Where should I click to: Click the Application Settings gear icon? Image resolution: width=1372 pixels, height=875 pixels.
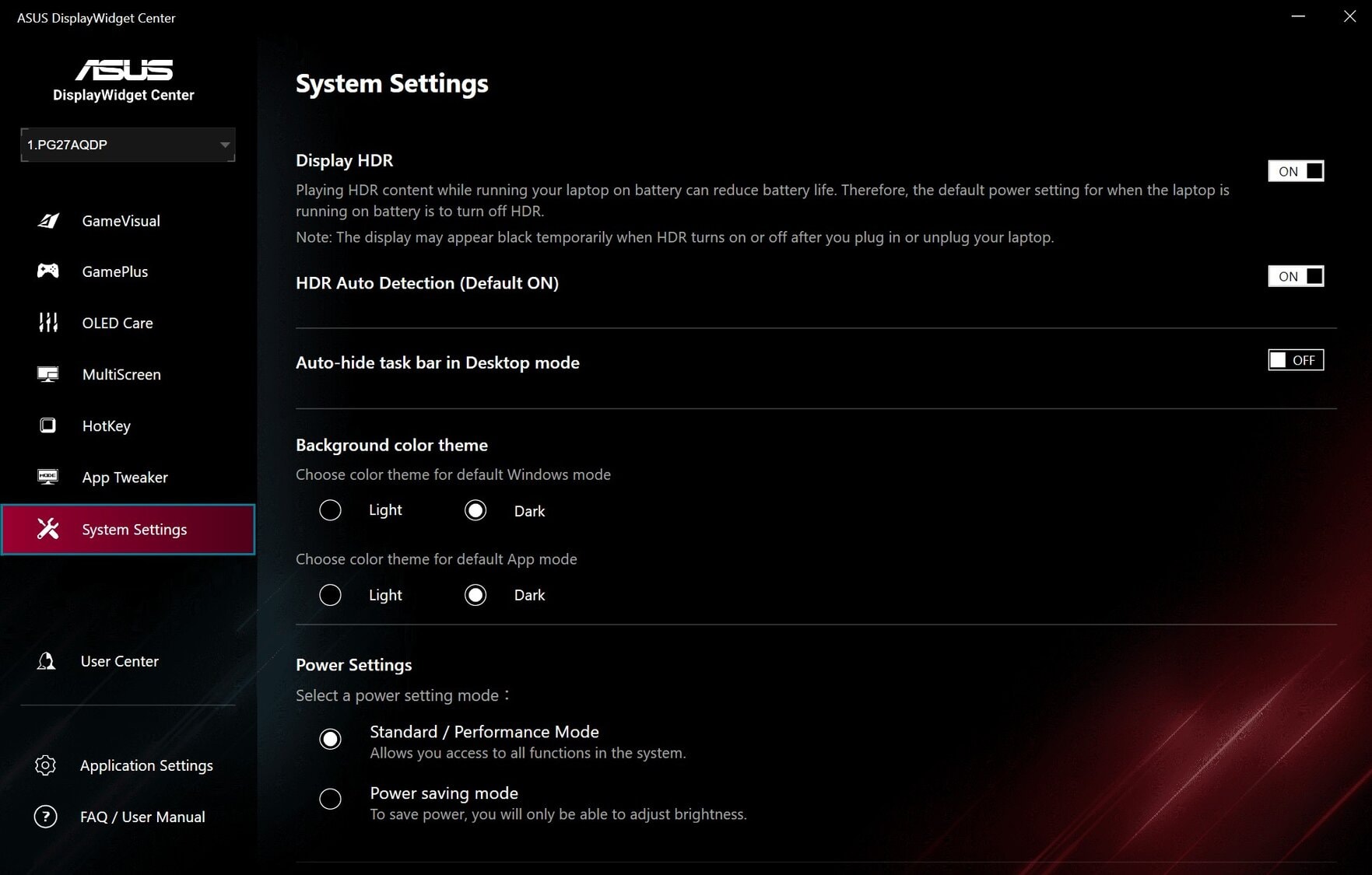coord(46,765)
